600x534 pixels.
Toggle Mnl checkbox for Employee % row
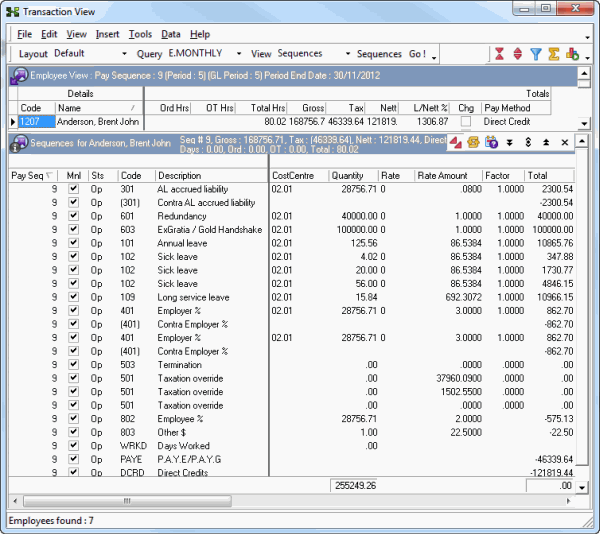click(x=73, y=418)
